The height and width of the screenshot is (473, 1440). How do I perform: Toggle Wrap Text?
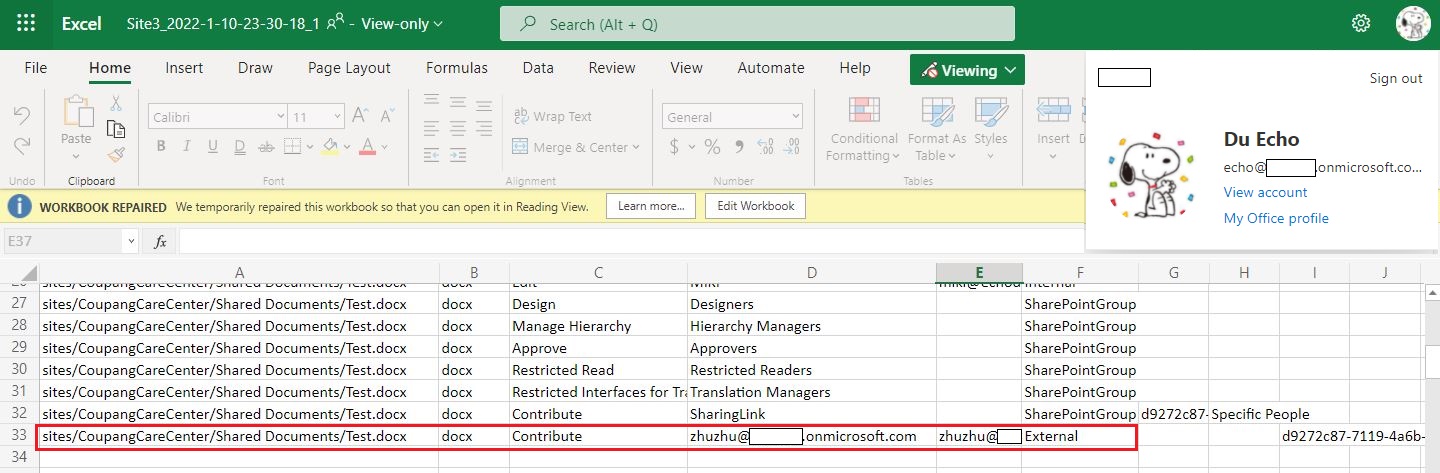552,117
